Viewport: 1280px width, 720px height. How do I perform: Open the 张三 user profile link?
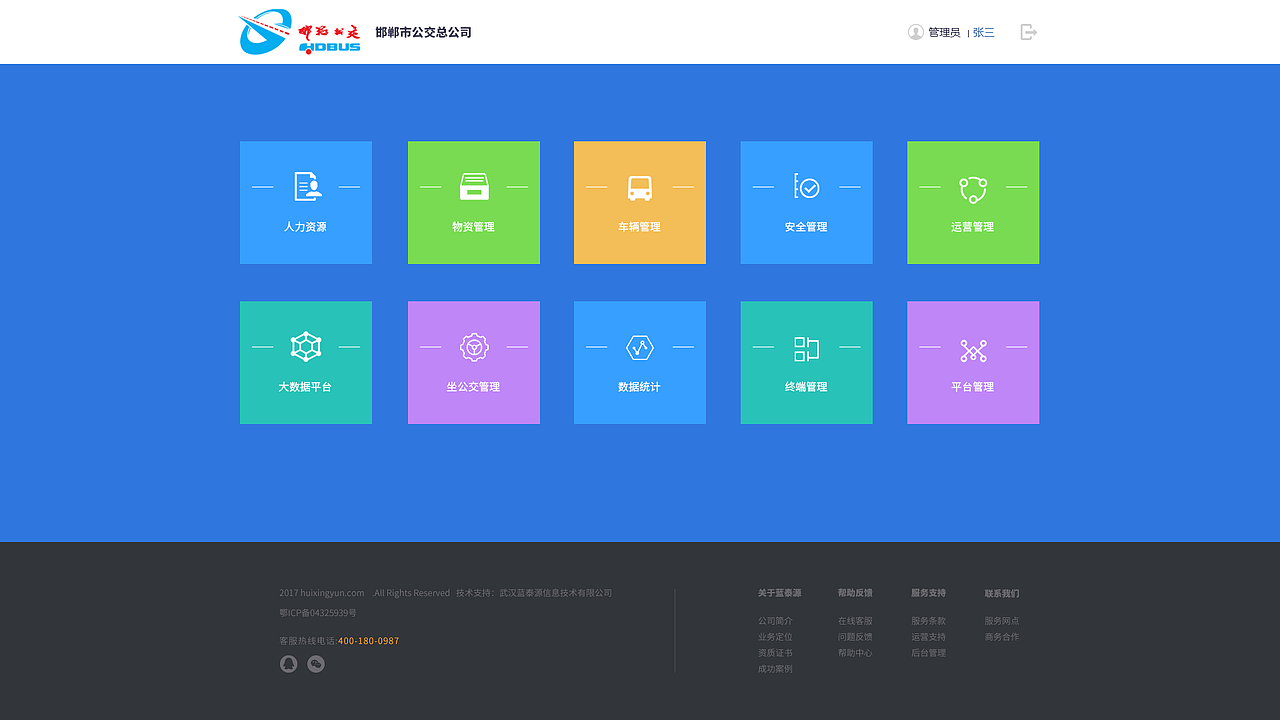[x=982, y=31]
